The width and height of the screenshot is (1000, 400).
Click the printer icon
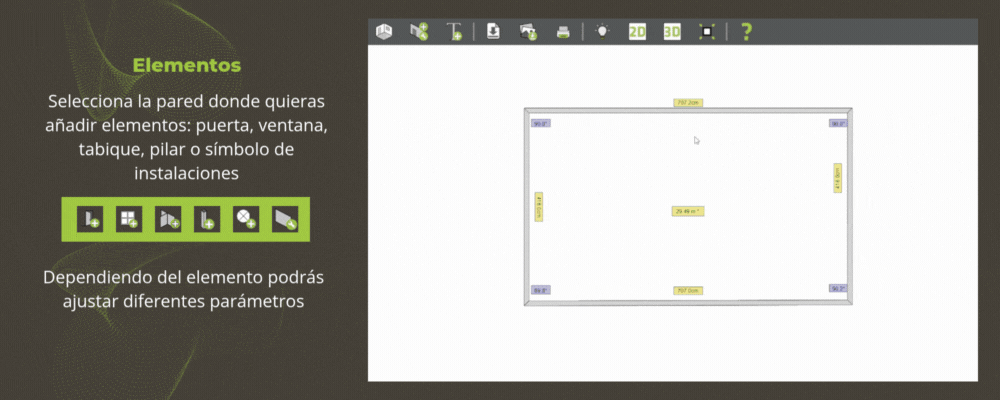(x=563, y=31)
